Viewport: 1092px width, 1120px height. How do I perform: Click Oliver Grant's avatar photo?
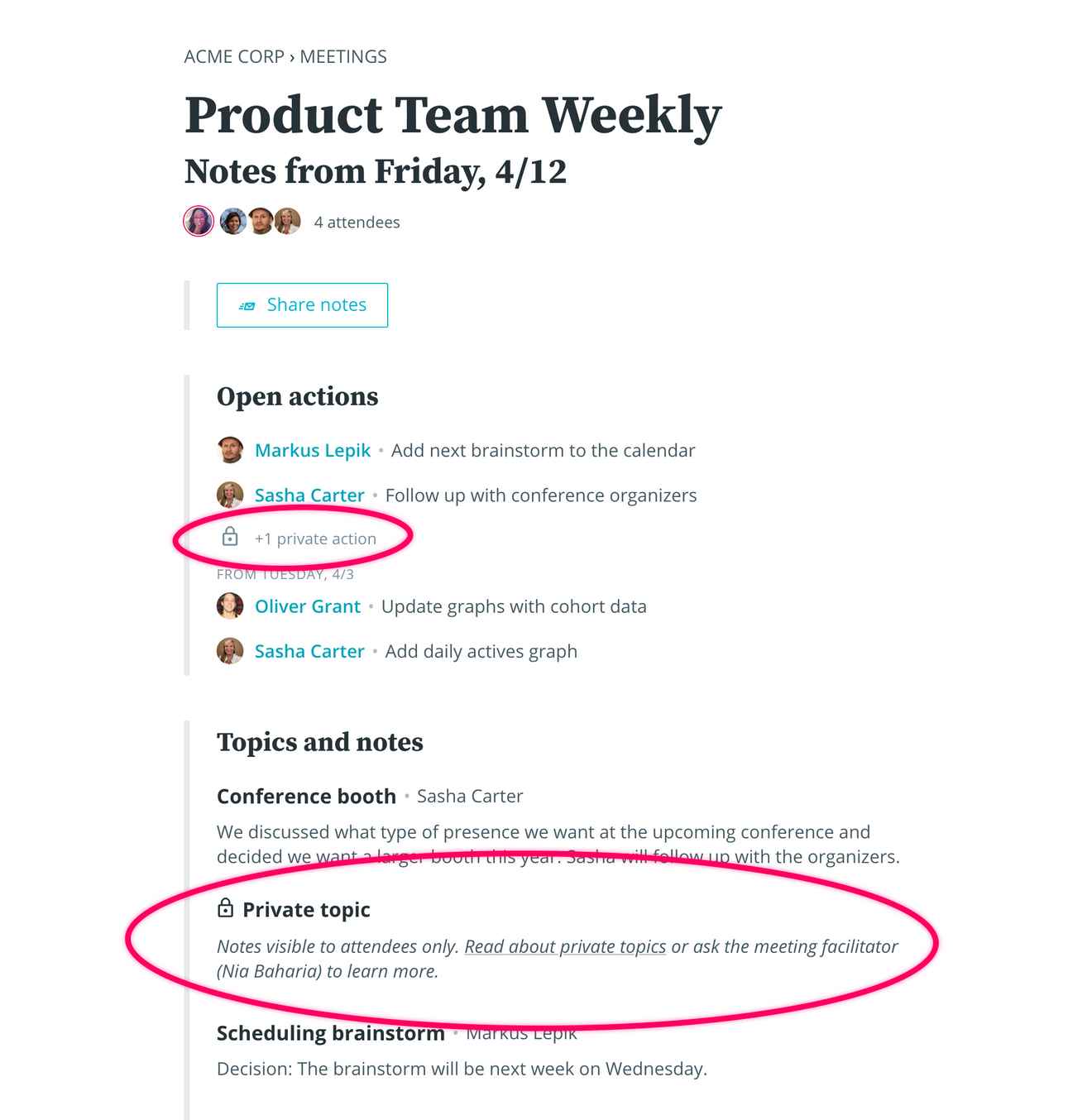pos(230,606)
